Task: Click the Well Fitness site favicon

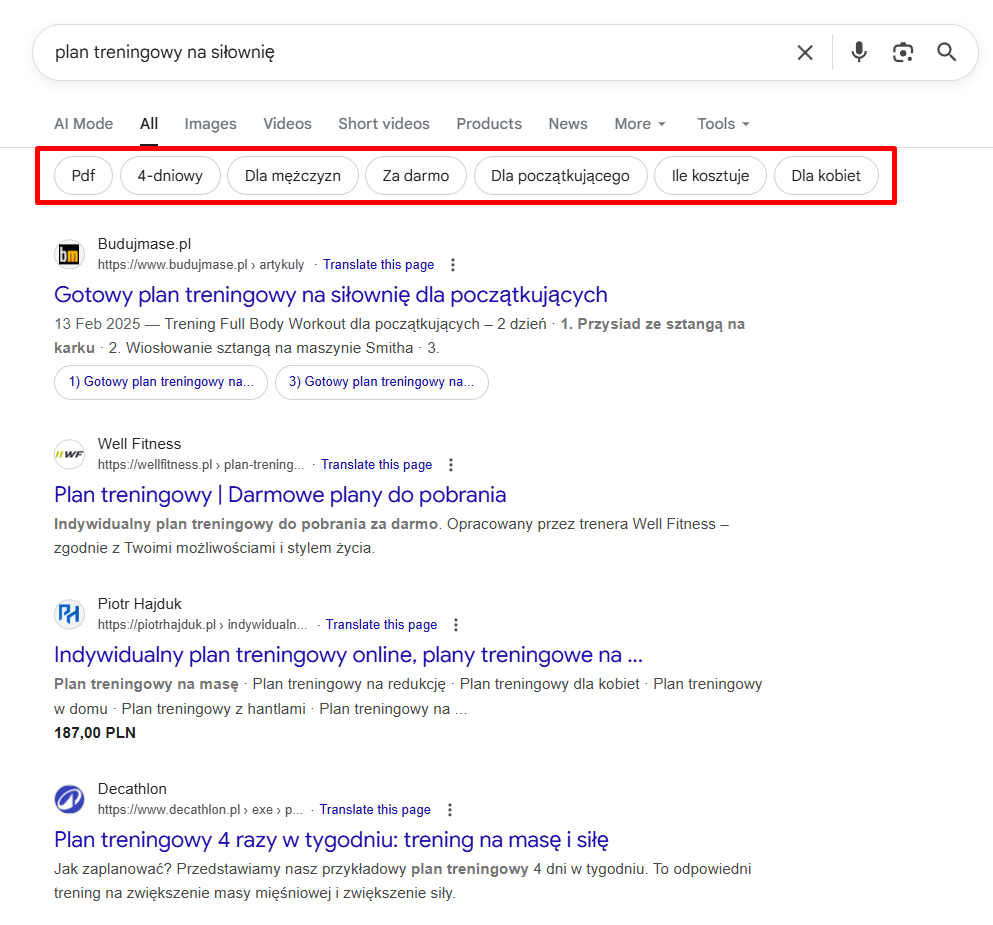Action: coord(69,454)
